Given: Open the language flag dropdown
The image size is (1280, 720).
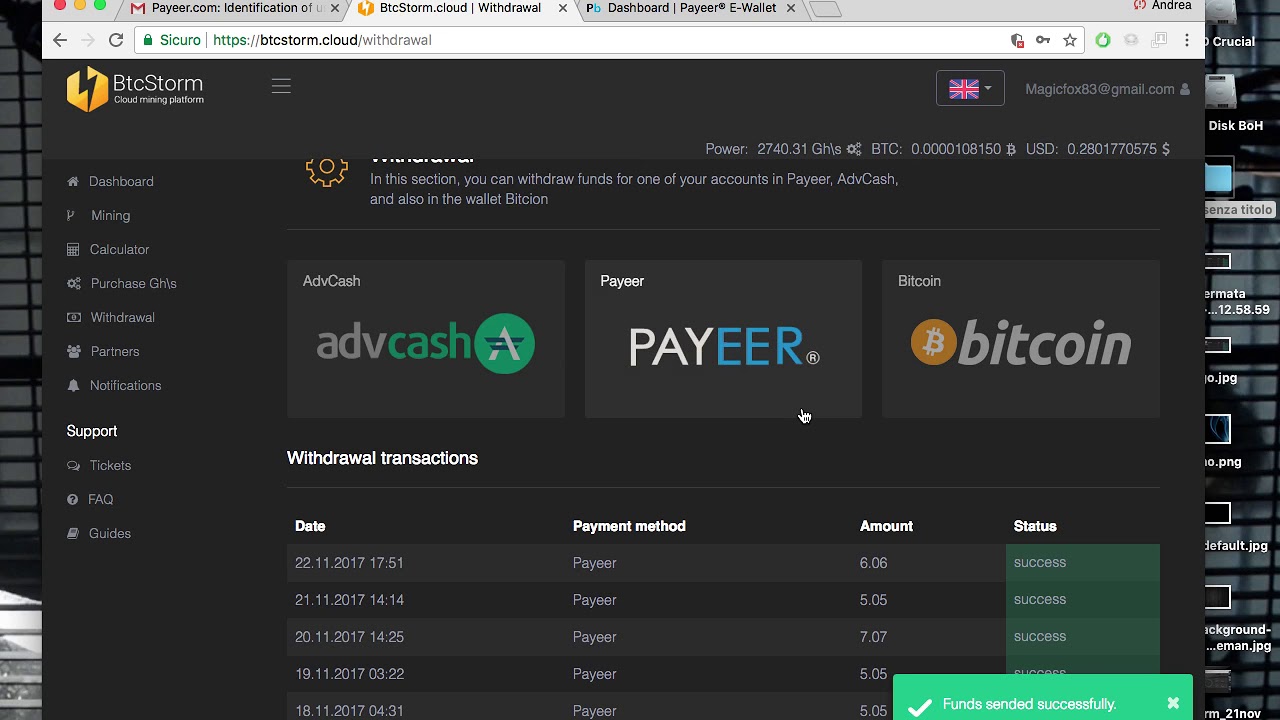Looking at the screenshot, I should pos(970,88).
